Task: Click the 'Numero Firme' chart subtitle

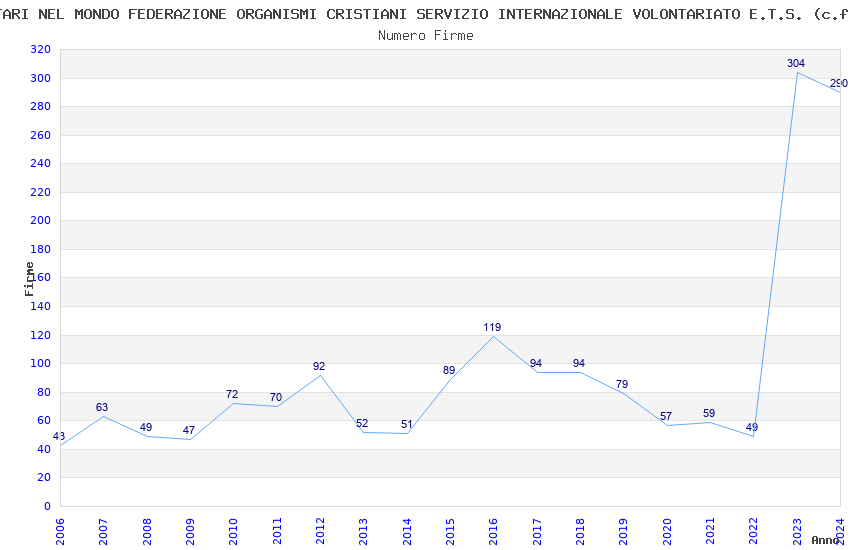Action: 425,35
